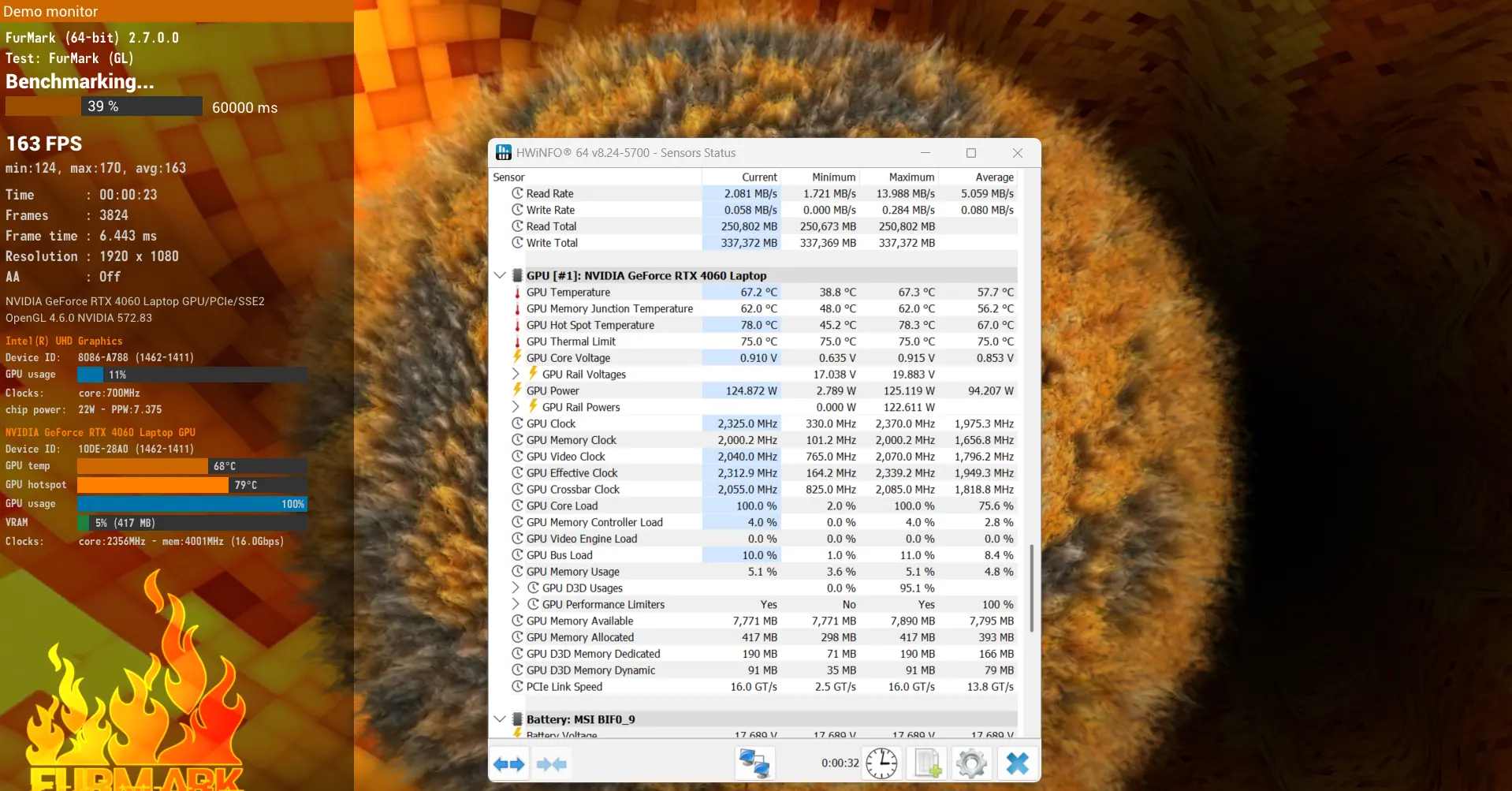This screenshot has width=1512, height=791.
Task: Click the thermometer icon beside GPU Thermal Limit
Action: pos(517,342)
